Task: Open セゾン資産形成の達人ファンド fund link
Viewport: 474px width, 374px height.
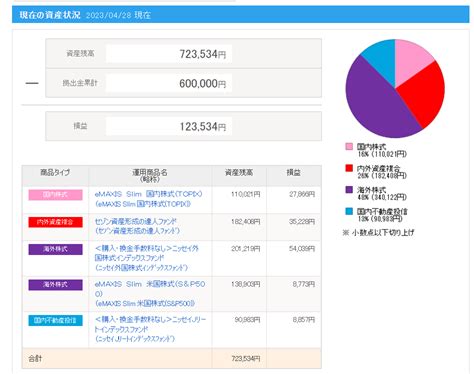Action: 137,226
